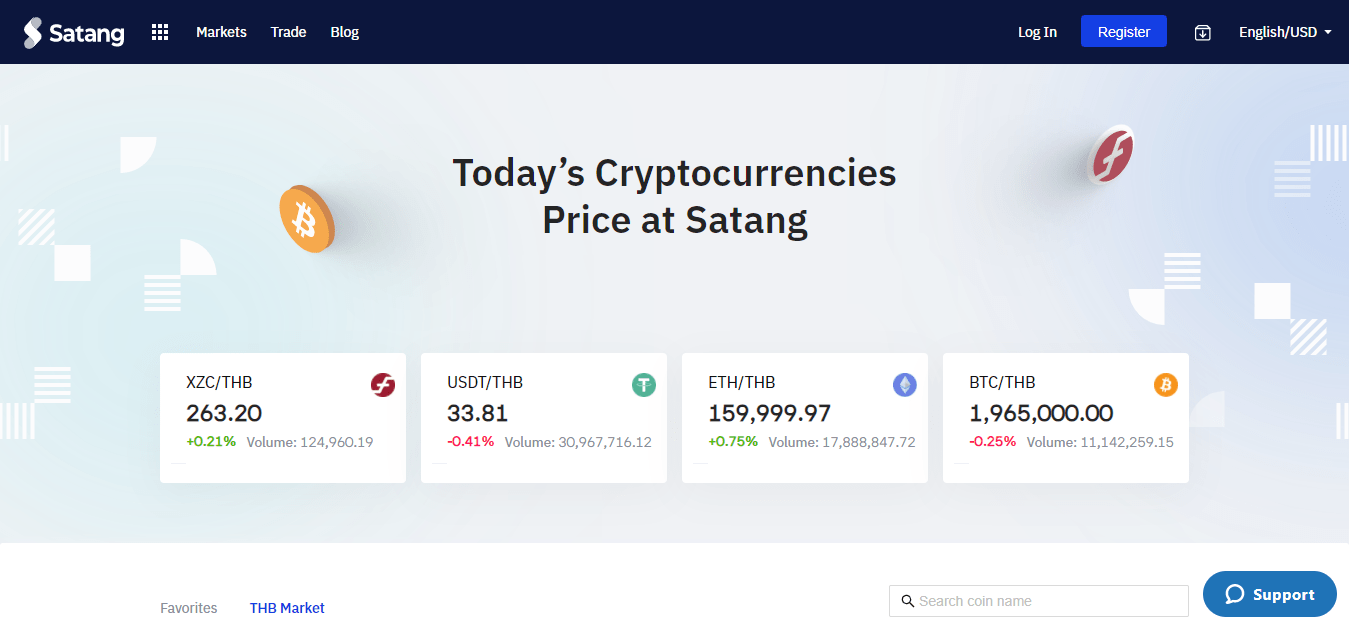
Task: Click the Zcoin logo on XZC/THB card
Action: (x=382, y=384)
